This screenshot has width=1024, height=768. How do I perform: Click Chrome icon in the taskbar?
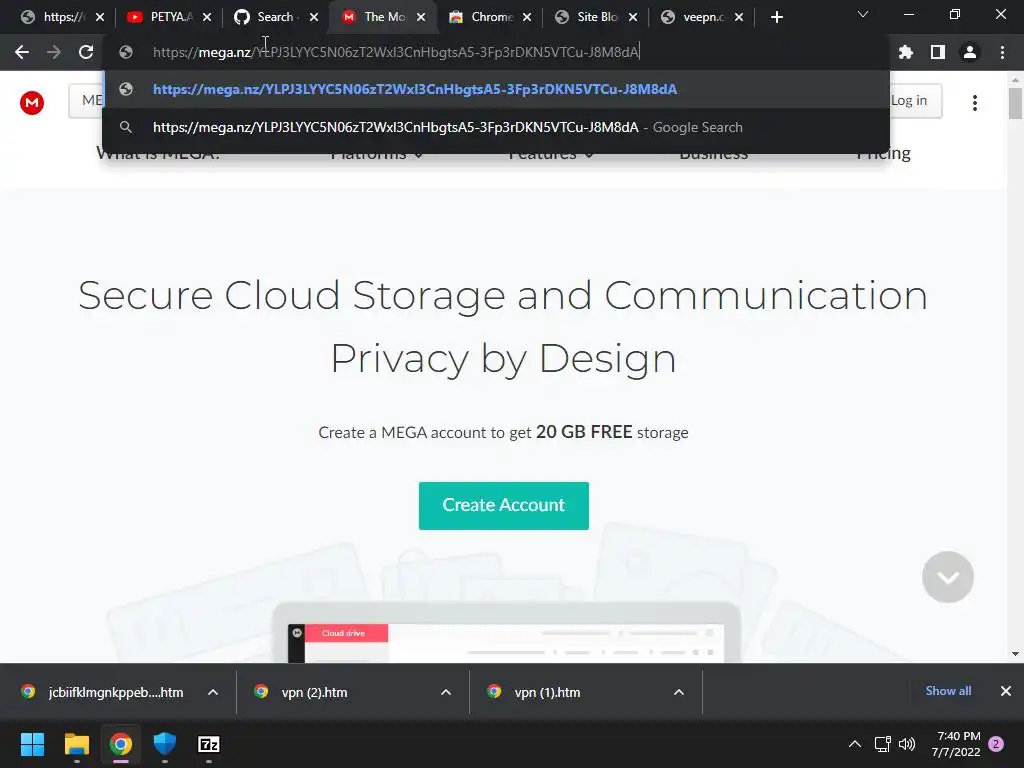(x=121, y=744)
